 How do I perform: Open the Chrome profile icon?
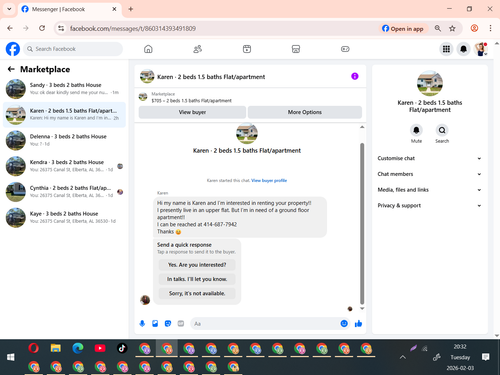(x=474, y=28)
